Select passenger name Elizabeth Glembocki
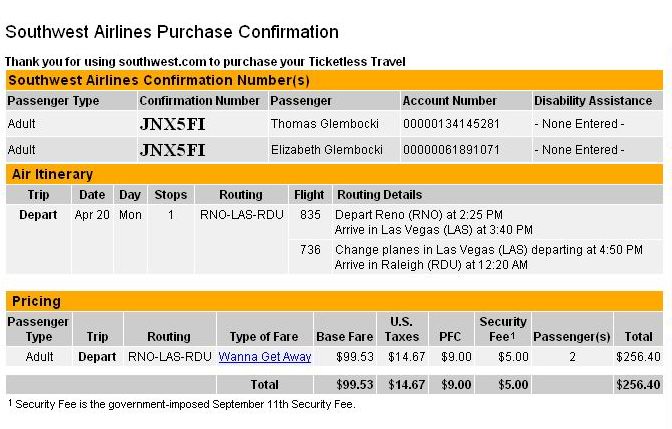This screenshot has width=672, height=429. pyautogui.click(x=327, y=150)
